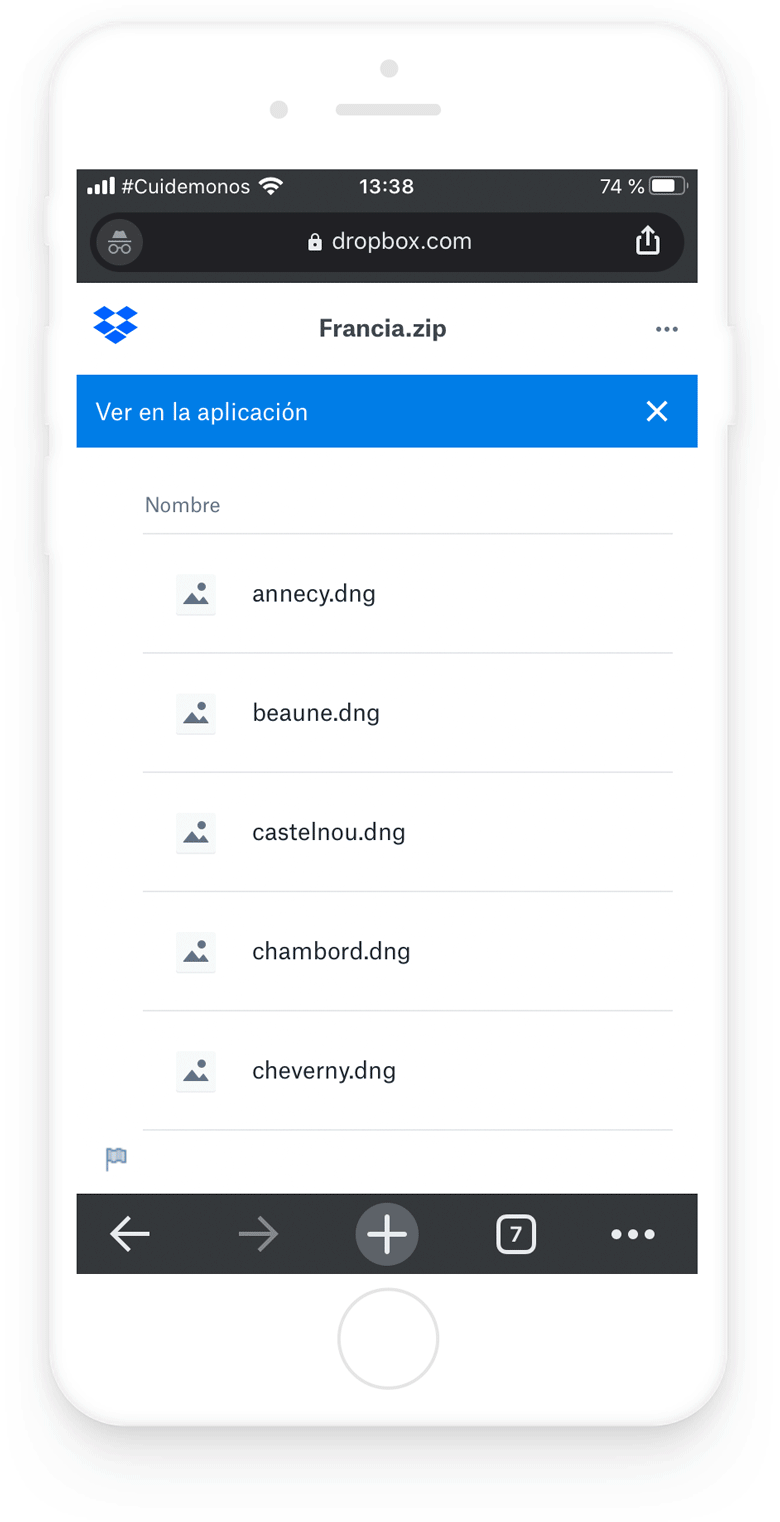Open the three-dot menu beside Francia.zip
The height and width of the screenshot is (1522, 780).
coord(666,329)
